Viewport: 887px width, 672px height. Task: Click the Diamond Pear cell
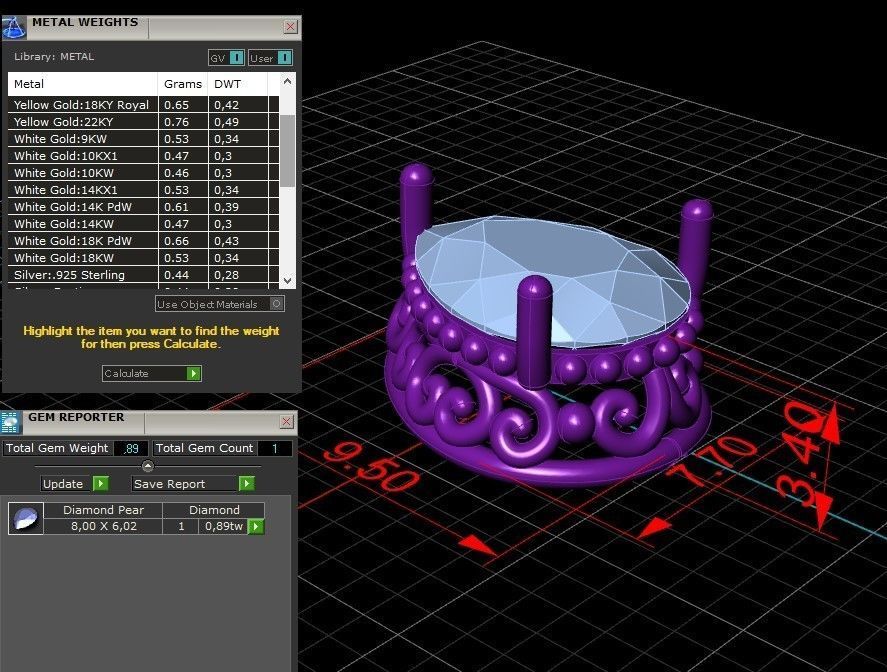click(104, 510)
